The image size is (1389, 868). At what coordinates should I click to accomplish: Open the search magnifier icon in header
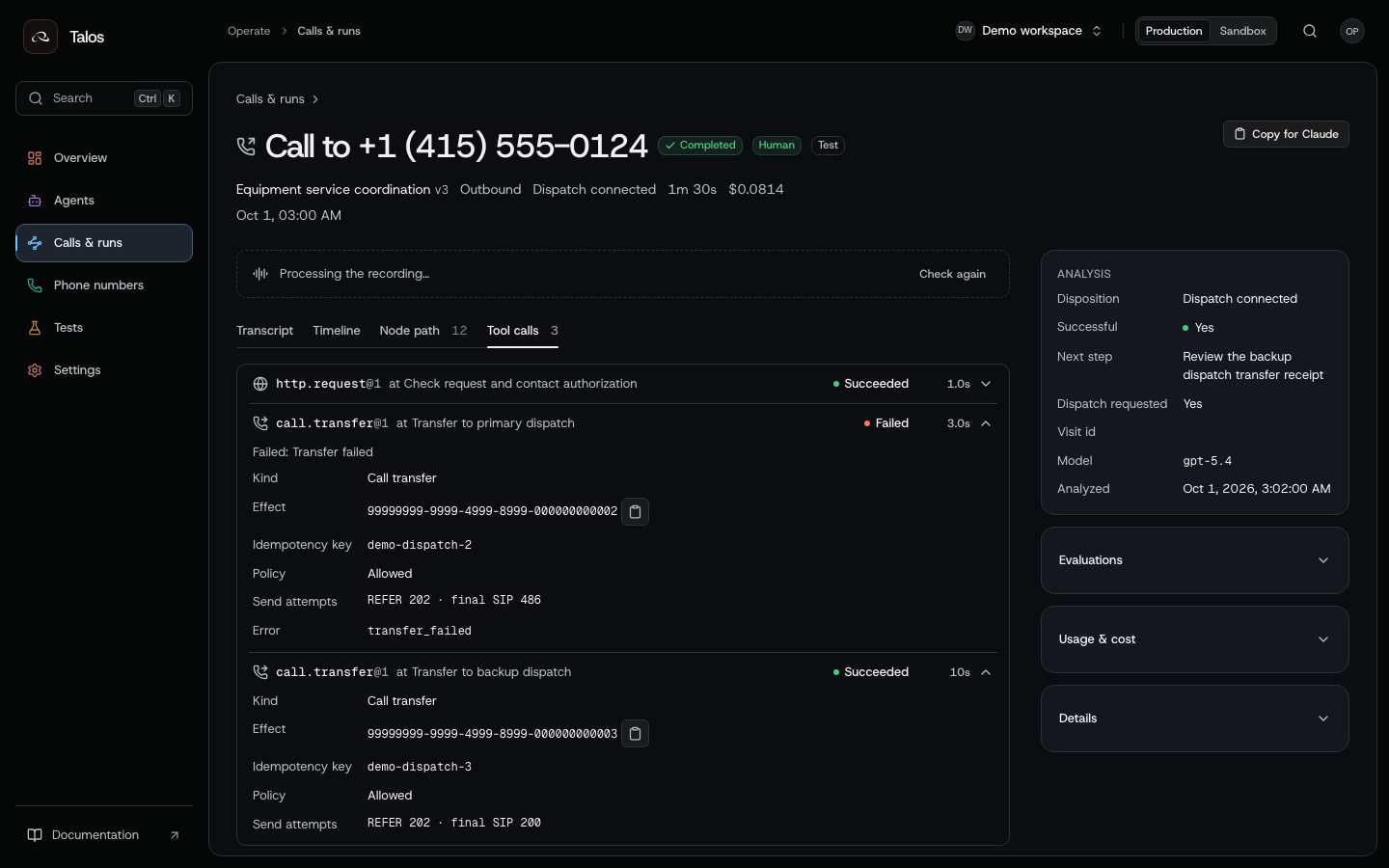pos(1310,31)
